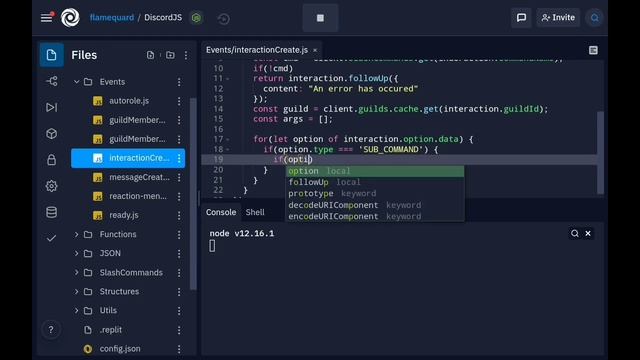The width and height of the screenshot is (640, 360).
Task: Expand the Structures folder
Action: [x=76, y=291]
